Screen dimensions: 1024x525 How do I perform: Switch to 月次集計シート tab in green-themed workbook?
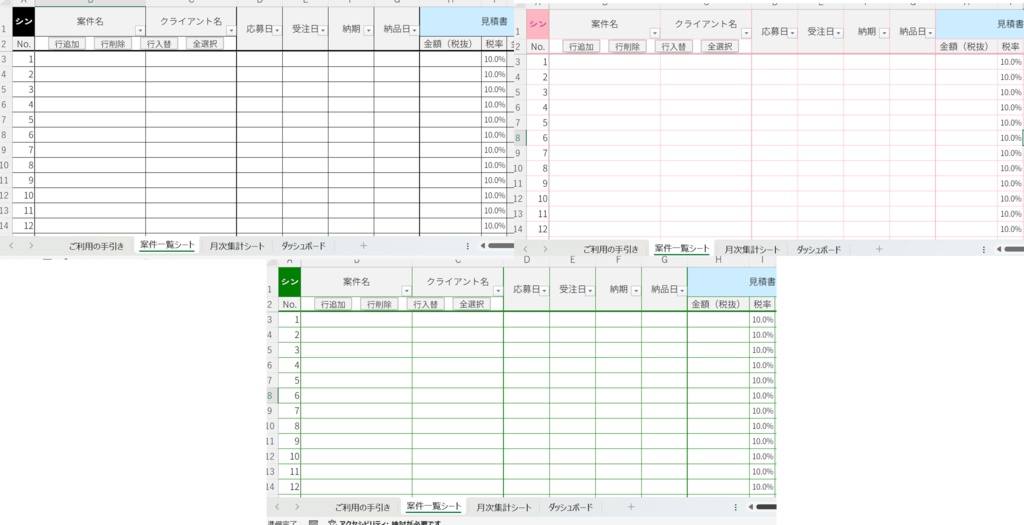504,507
